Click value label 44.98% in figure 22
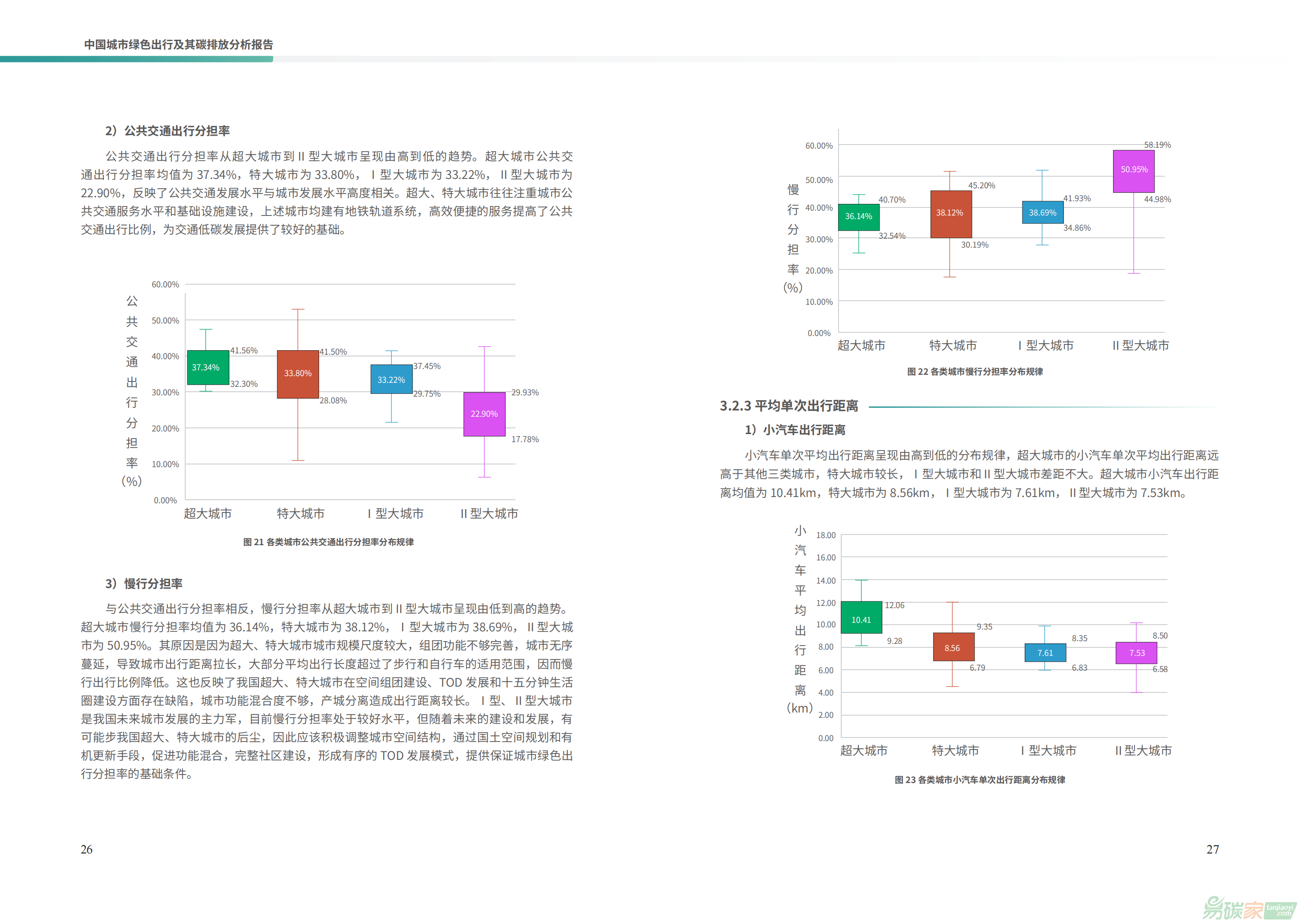Image resolution: width=1300 pixels, height=924 pixels. (1157, 199)
